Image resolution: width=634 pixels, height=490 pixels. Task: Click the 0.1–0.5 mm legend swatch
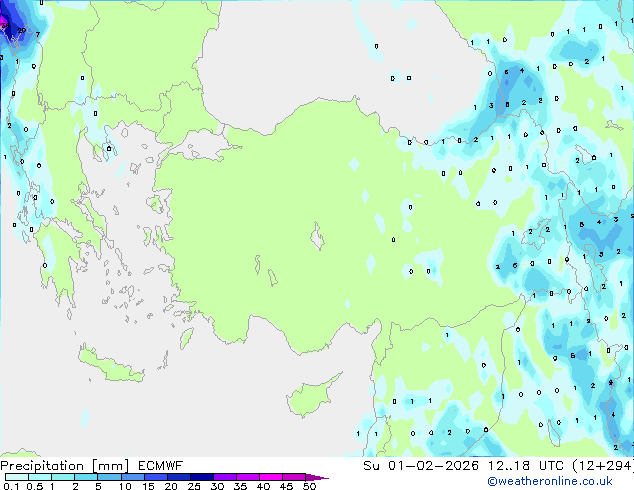click(17, 477)
